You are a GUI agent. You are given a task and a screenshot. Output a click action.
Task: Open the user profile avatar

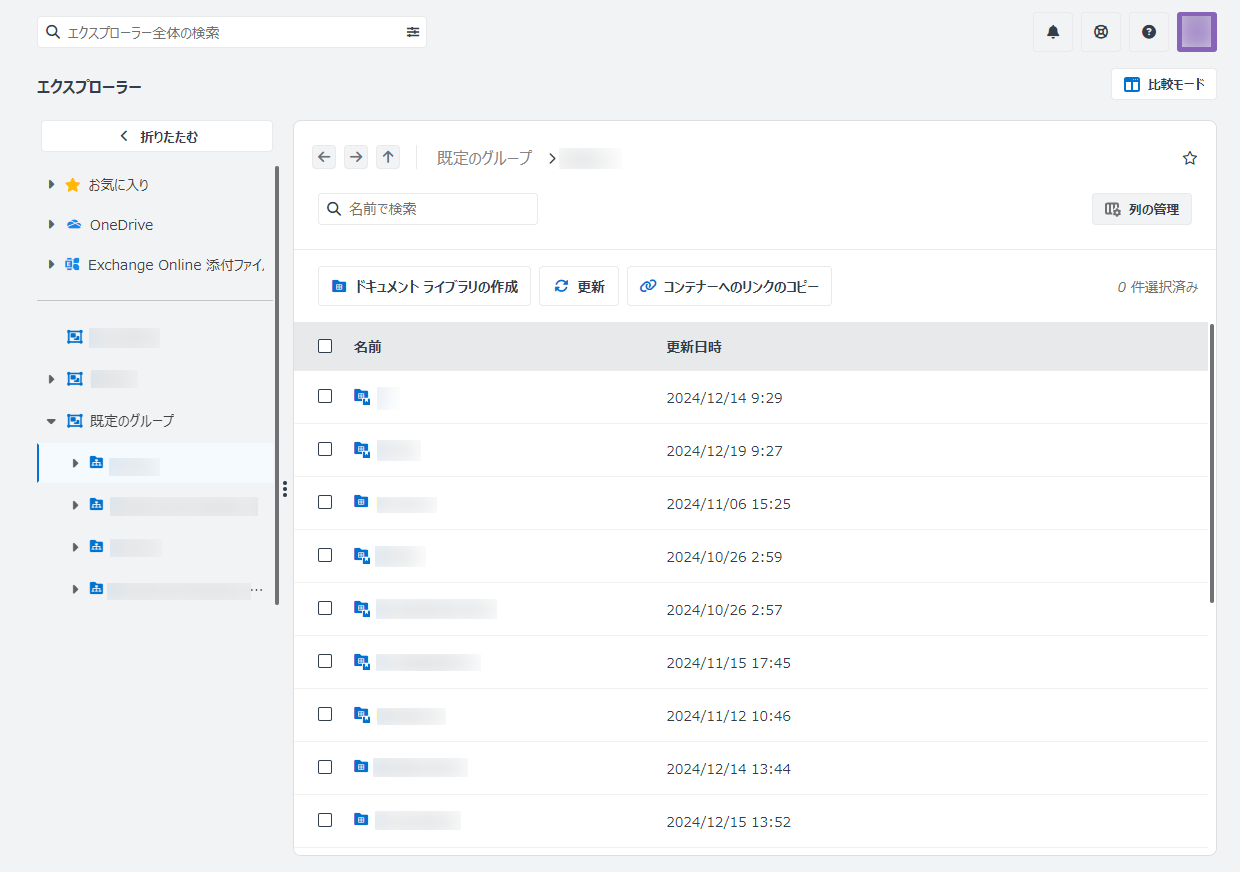coord(1196,32)
